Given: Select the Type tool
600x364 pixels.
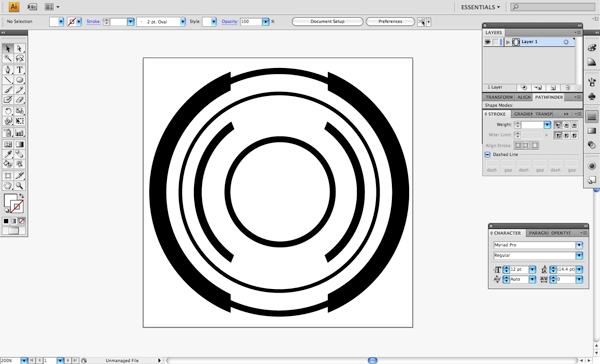Looking at the screenshot, I should coord(20,70).
